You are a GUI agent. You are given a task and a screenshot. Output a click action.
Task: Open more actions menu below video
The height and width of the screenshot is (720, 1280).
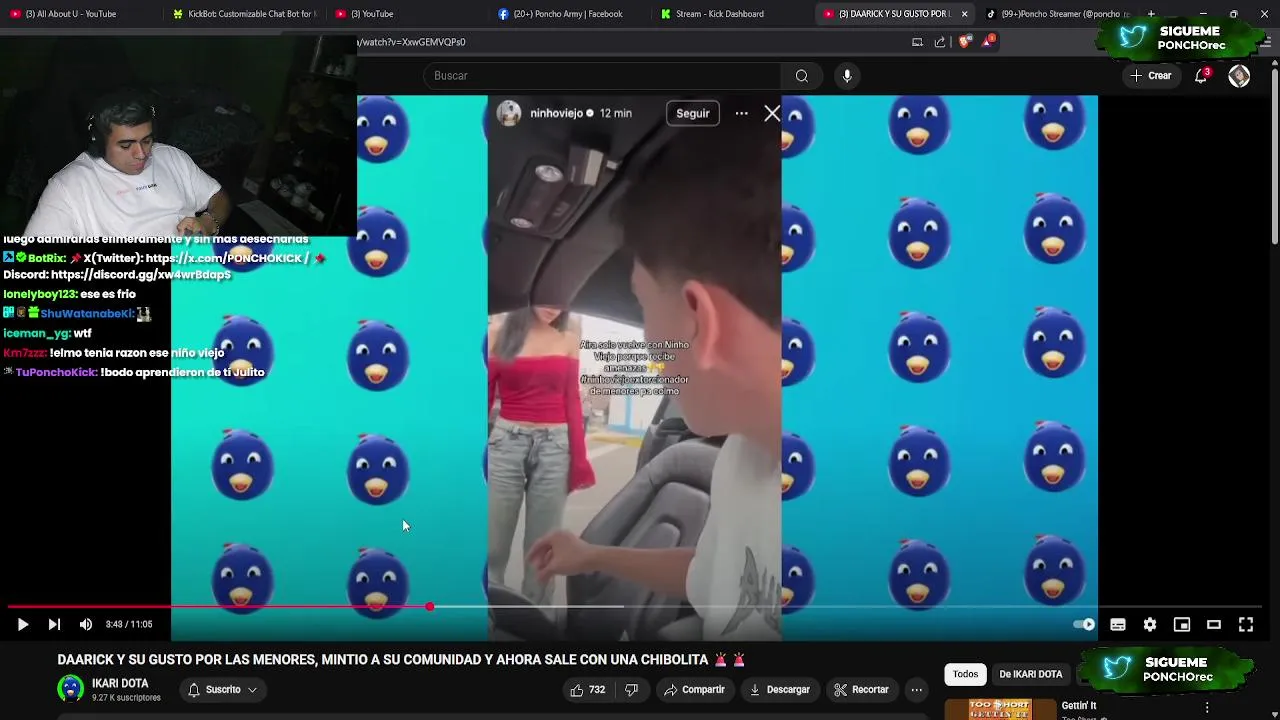[916, 689]
